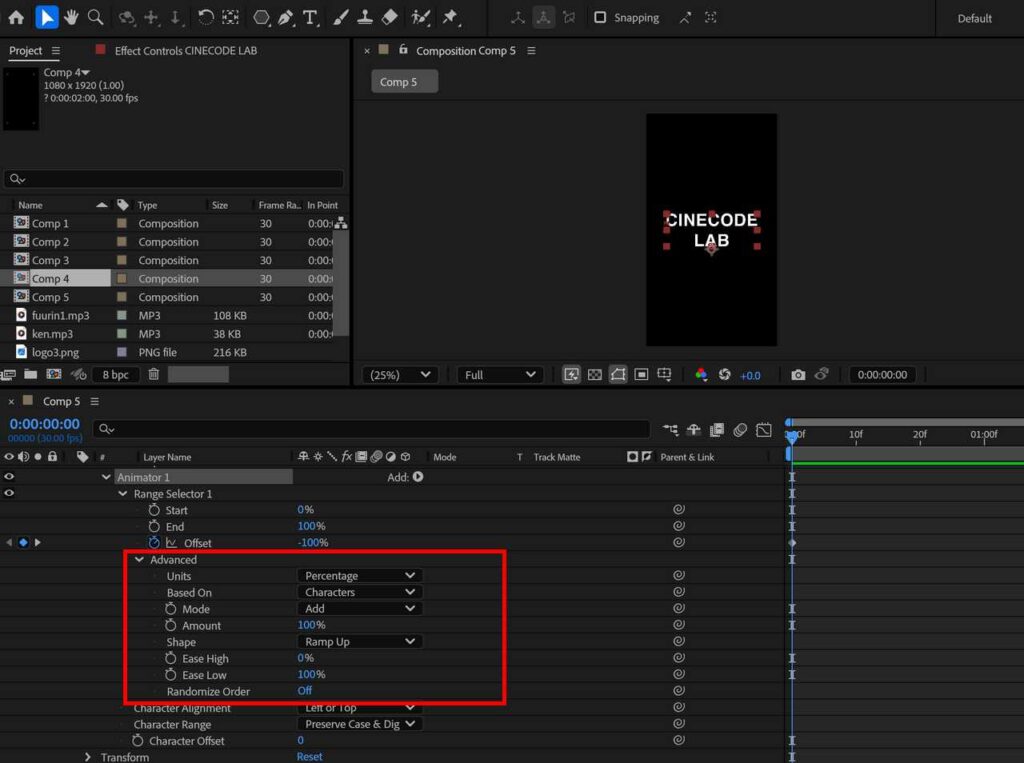Image resolution: width=1024 pixels, height=763 pixels.
Task: Click the Offset -100% value
Action: click(313, 542)
